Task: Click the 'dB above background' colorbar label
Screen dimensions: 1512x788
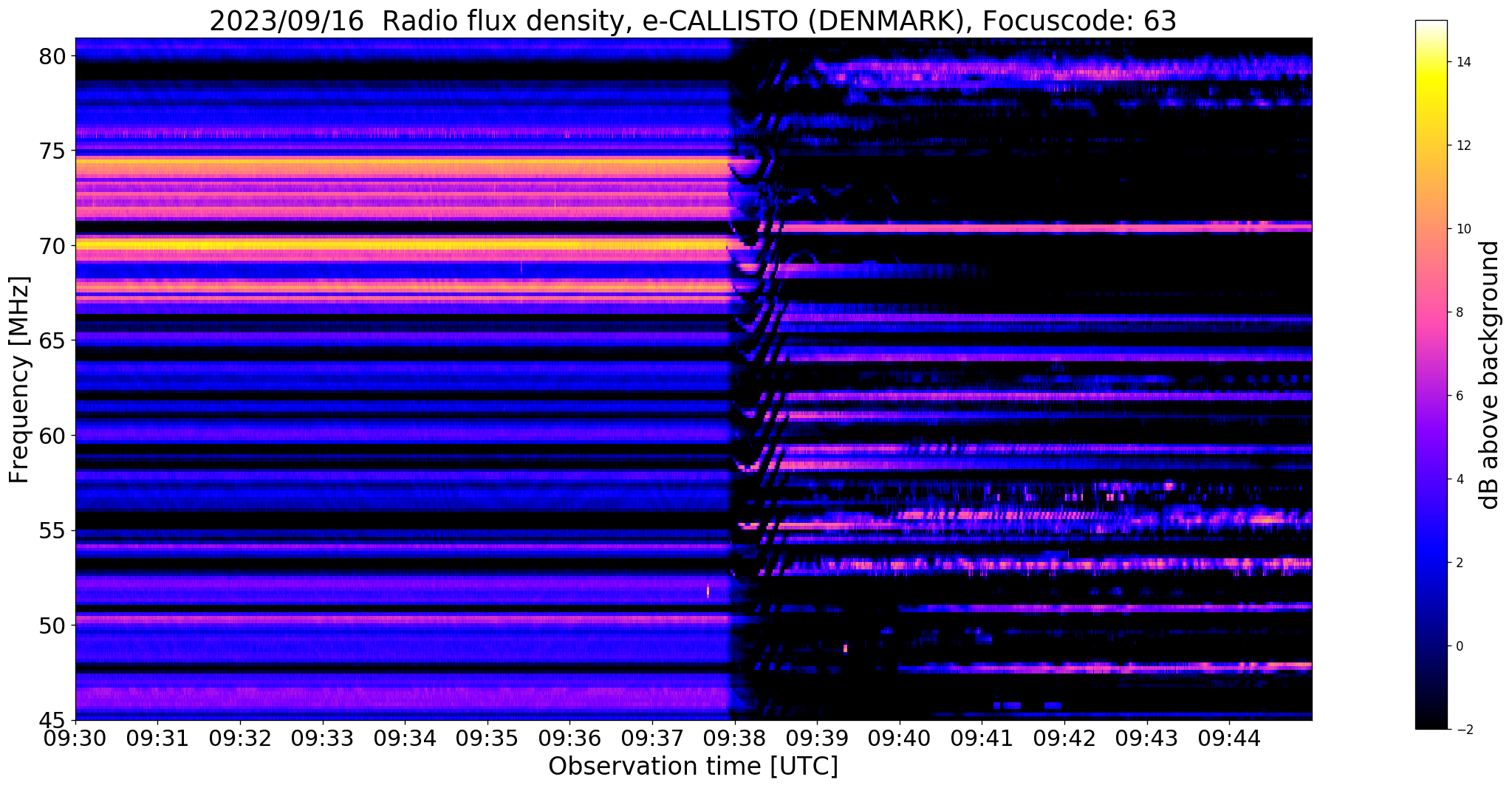Action: pyautogui.click(x=1490, y=375)
